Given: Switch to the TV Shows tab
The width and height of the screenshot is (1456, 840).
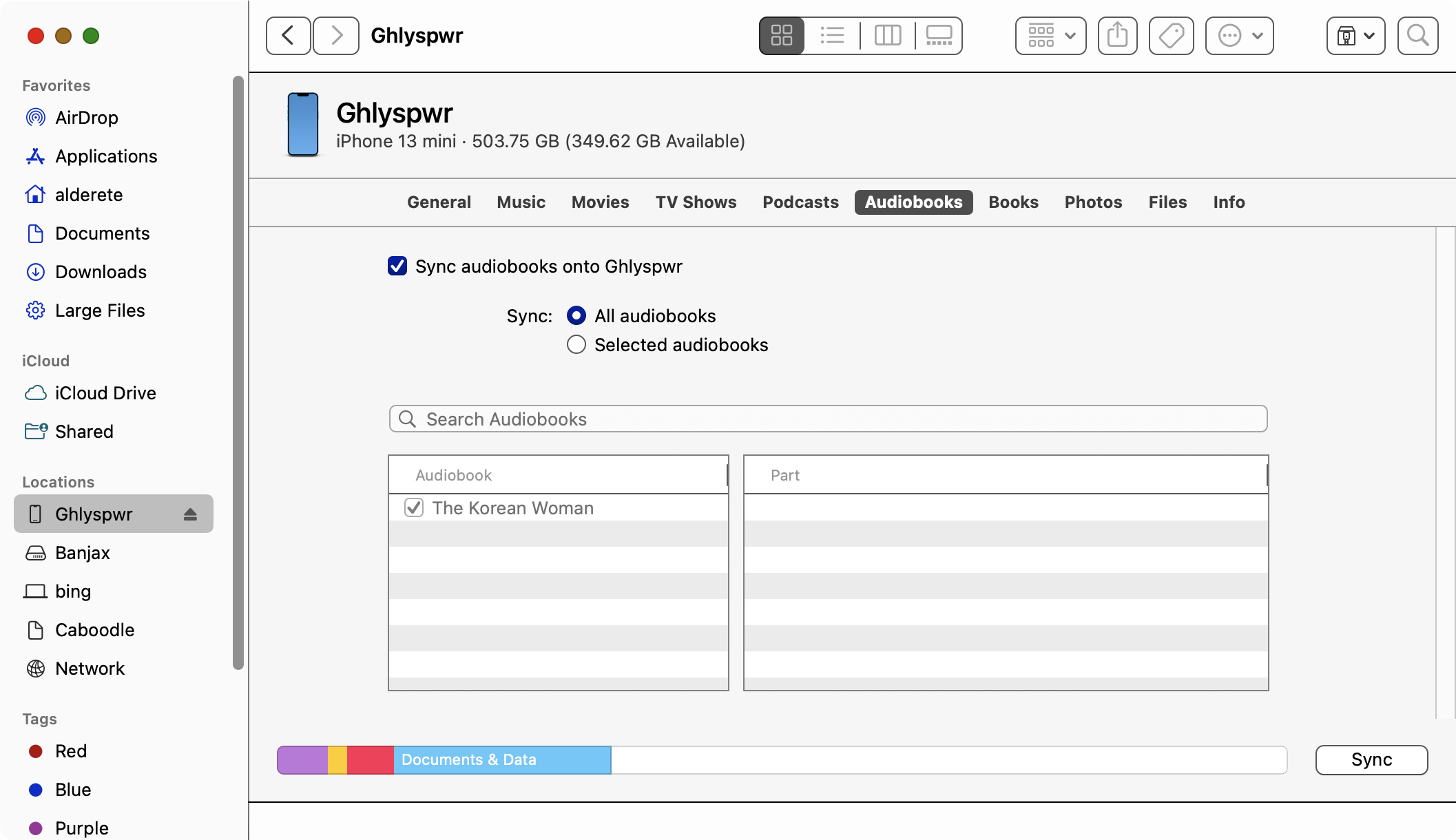Looking at the screenshot, I should coord(696,202).
